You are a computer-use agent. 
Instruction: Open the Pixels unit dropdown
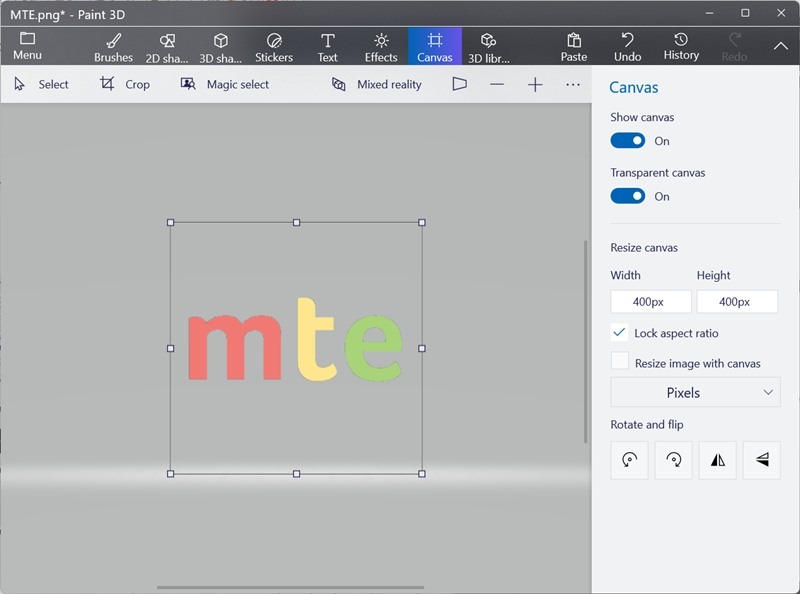coord(694,392)
